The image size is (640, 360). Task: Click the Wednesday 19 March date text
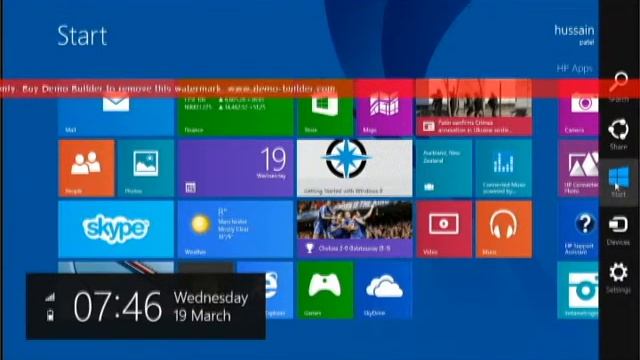point(211,307)
